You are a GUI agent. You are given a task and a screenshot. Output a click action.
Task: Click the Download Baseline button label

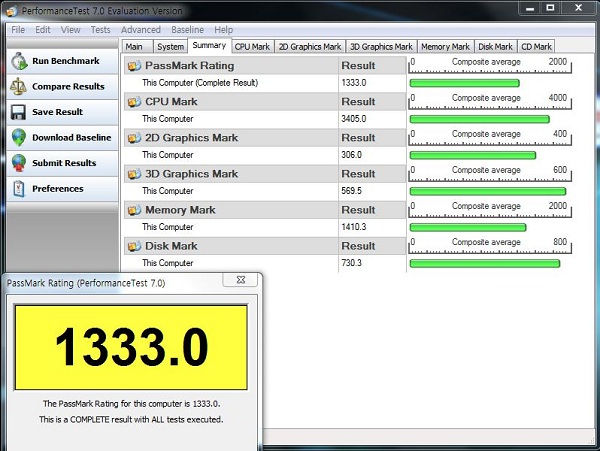click(72, 138)
